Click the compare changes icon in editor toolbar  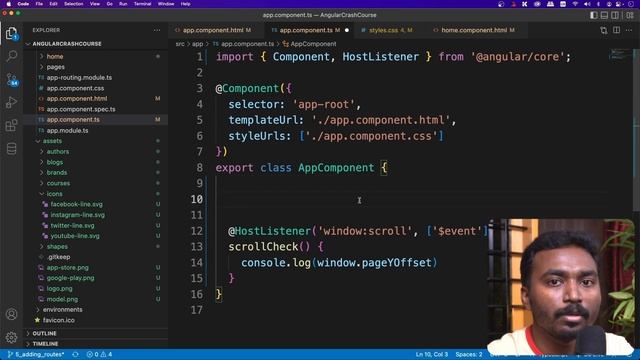(x=604, y=30)
